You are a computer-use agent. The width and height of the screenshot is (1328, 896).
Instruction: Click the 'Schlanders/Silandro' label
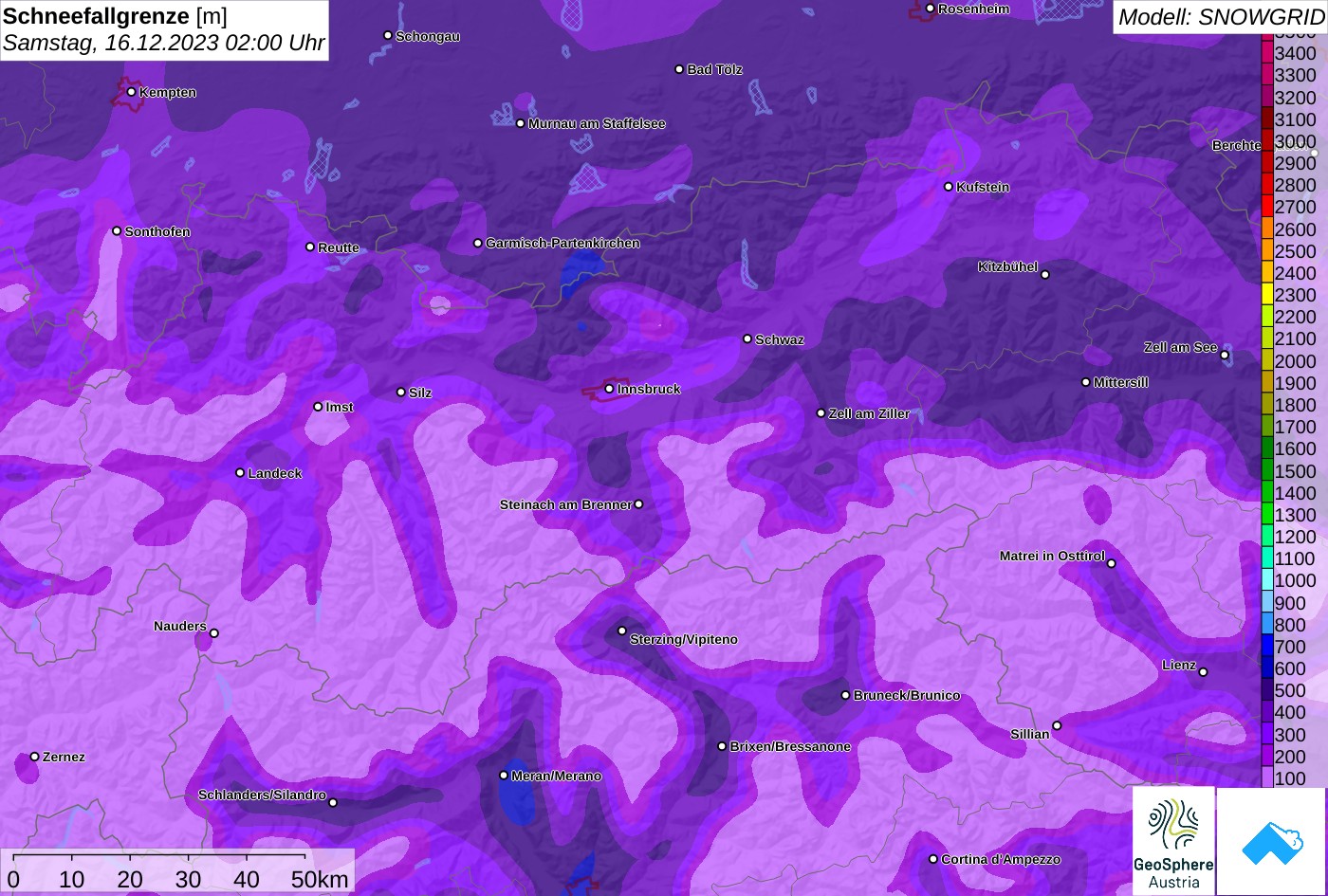262,795
